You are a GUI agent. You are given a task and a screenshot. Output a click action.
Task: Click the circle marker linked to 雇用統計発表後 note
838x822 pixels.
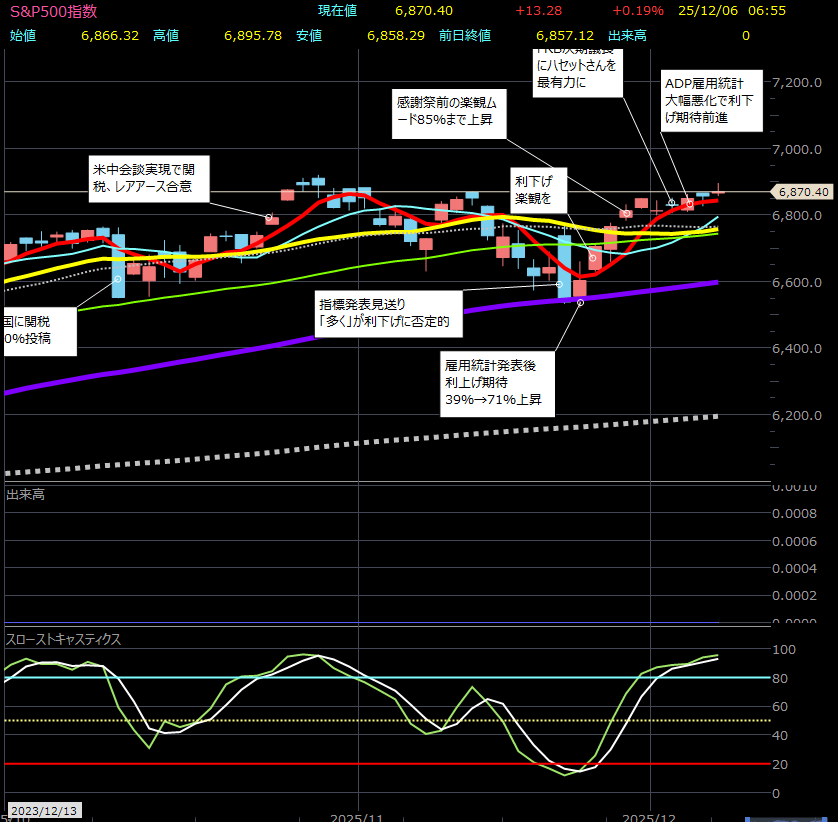click(x=580, y=301)
